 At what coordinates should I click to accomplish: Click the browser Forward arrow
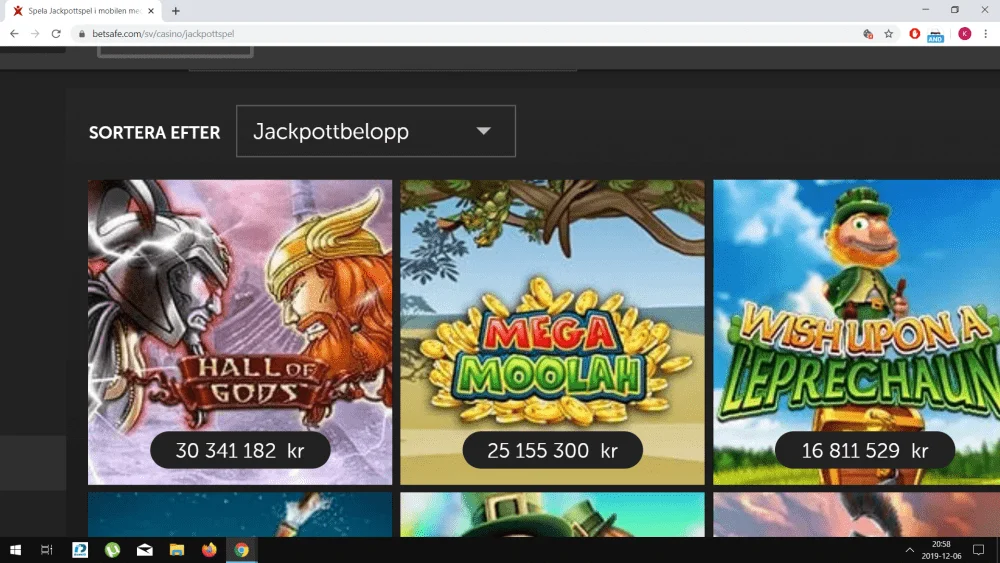click(x=35, y=34)
